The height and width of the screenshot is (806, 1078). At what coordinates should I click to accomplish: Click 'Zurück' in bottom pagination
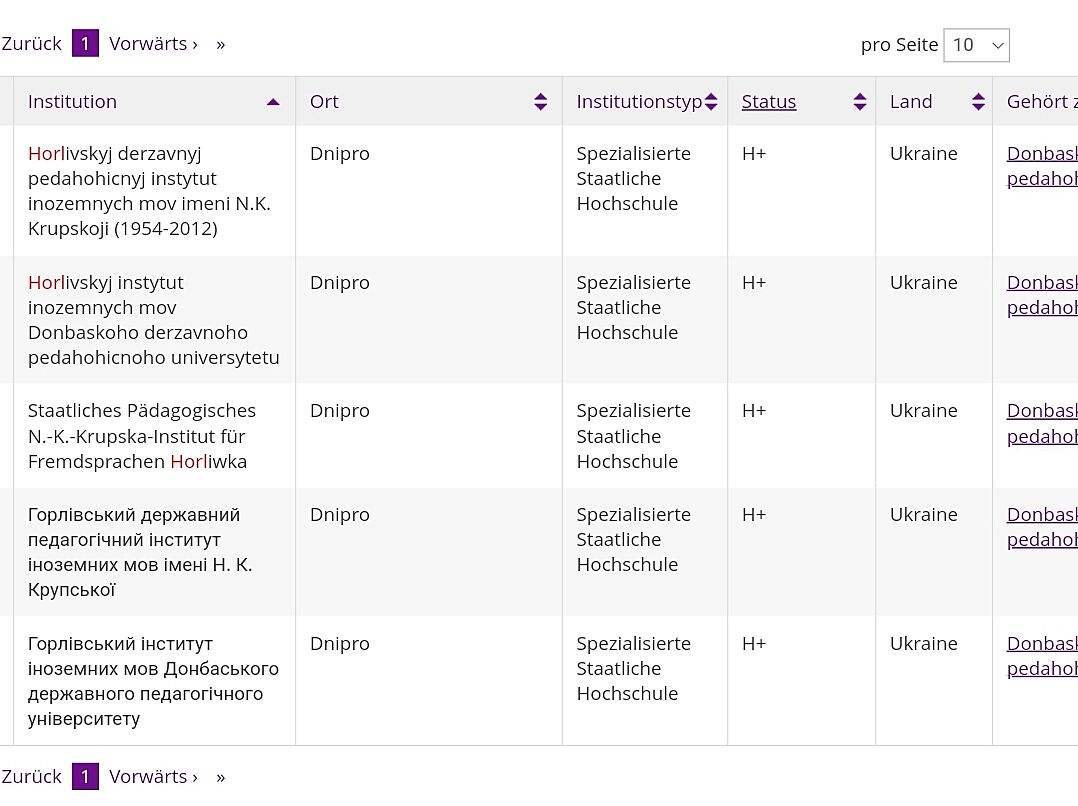coord(31,777)
